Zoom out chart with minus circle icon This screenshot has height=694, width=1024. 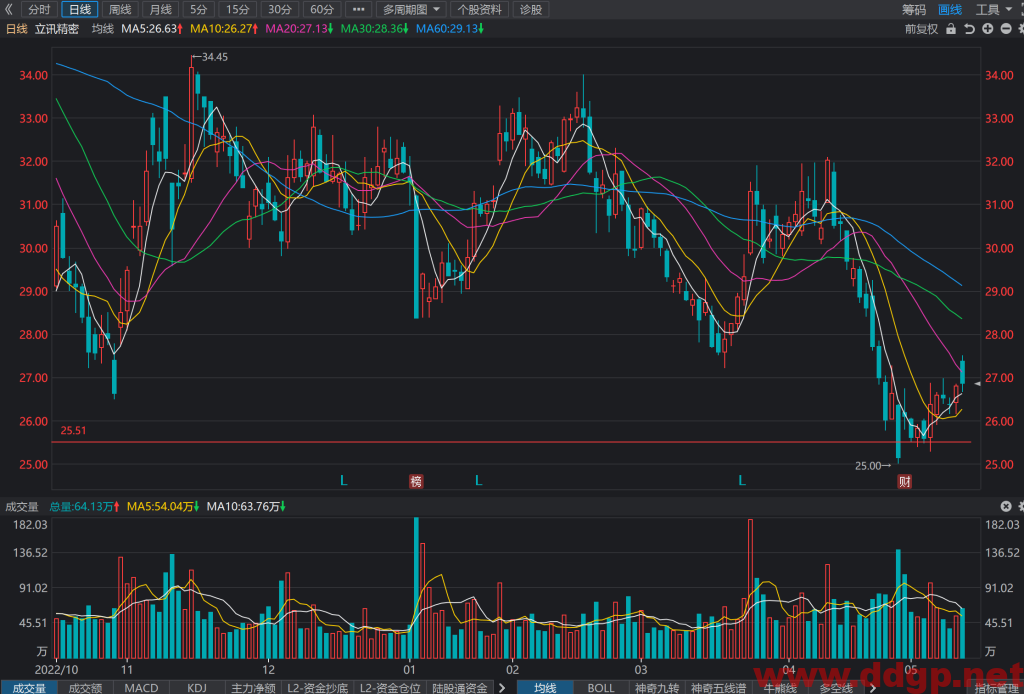click(1006, 29)
